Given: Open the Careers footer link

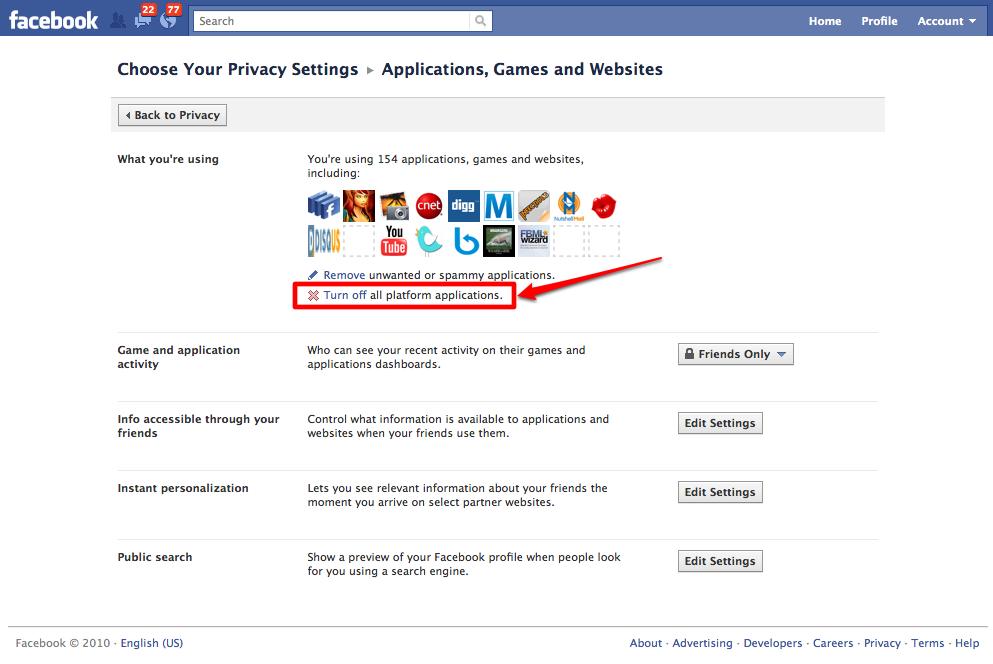Looking at the screenshot, I should [833, 643].
